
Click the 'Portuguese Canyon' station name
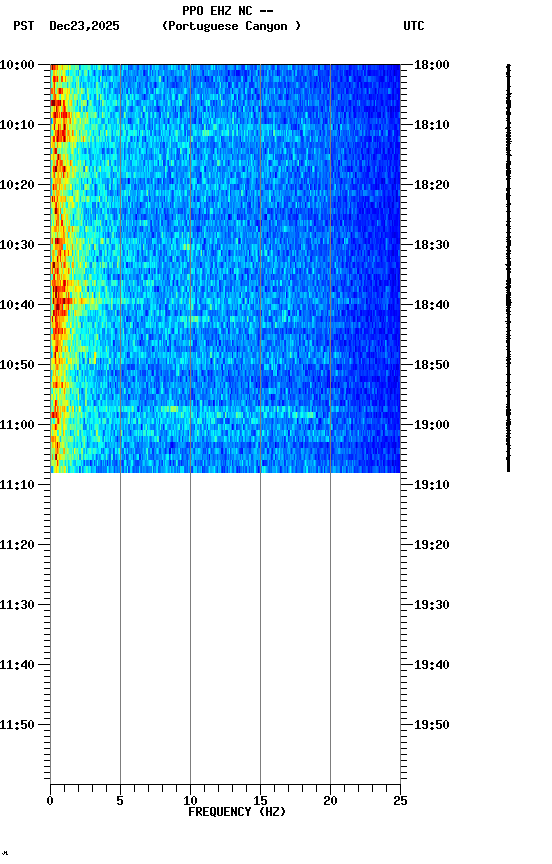click(231, 26)
